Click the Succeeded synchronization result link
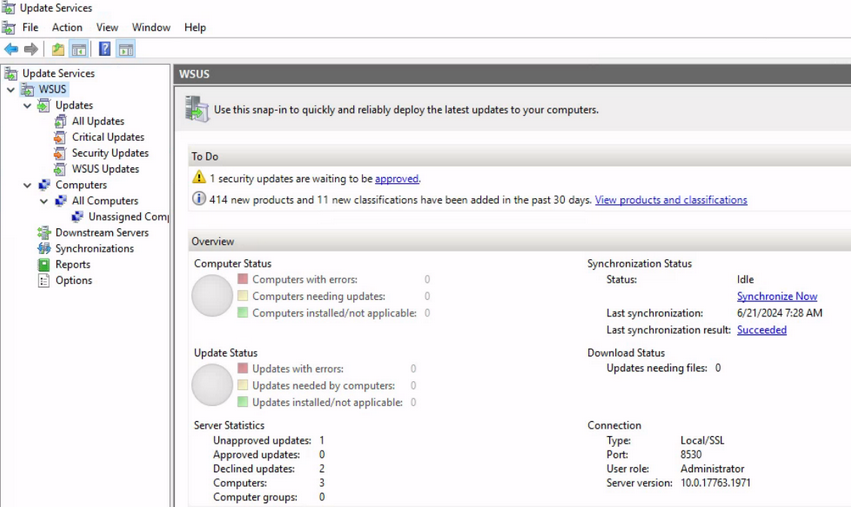Screen dimensions: 851x507 click(761, 330)
